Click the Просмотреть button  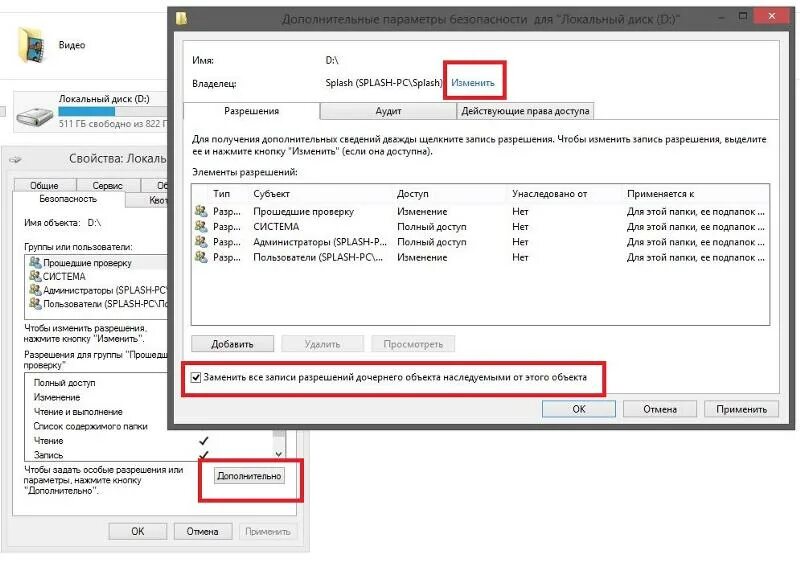coord(413,344)
